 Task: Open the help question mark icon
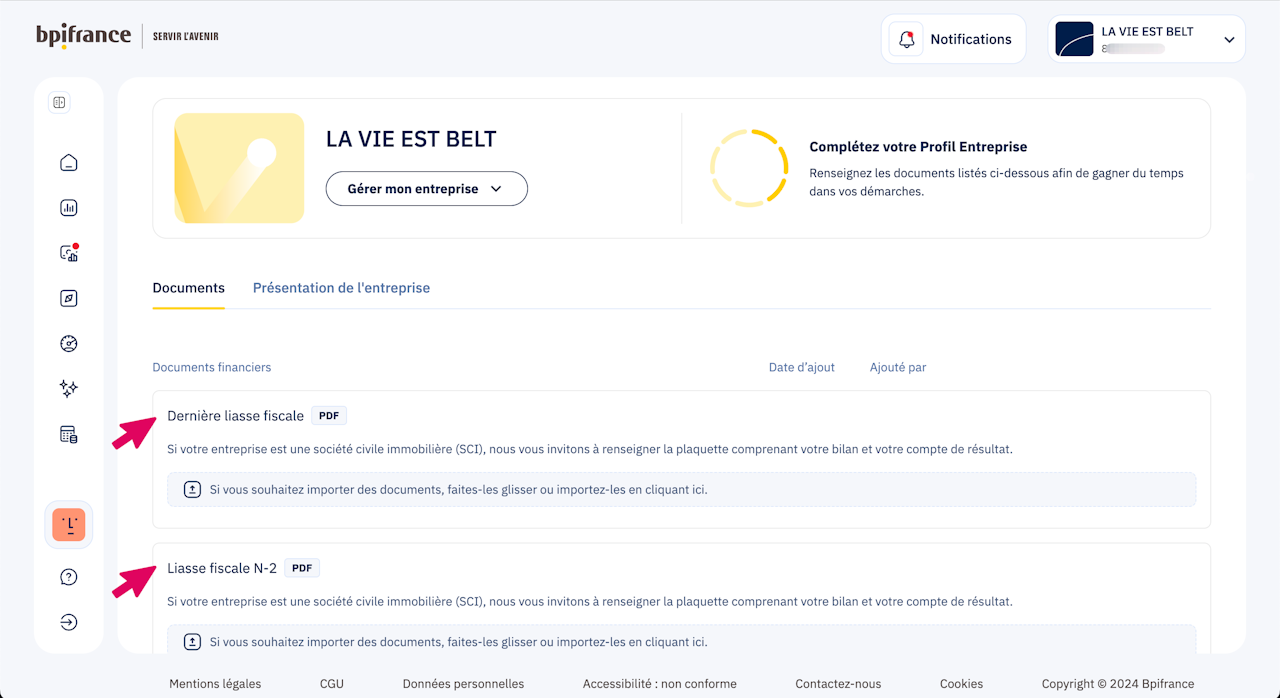69,577
